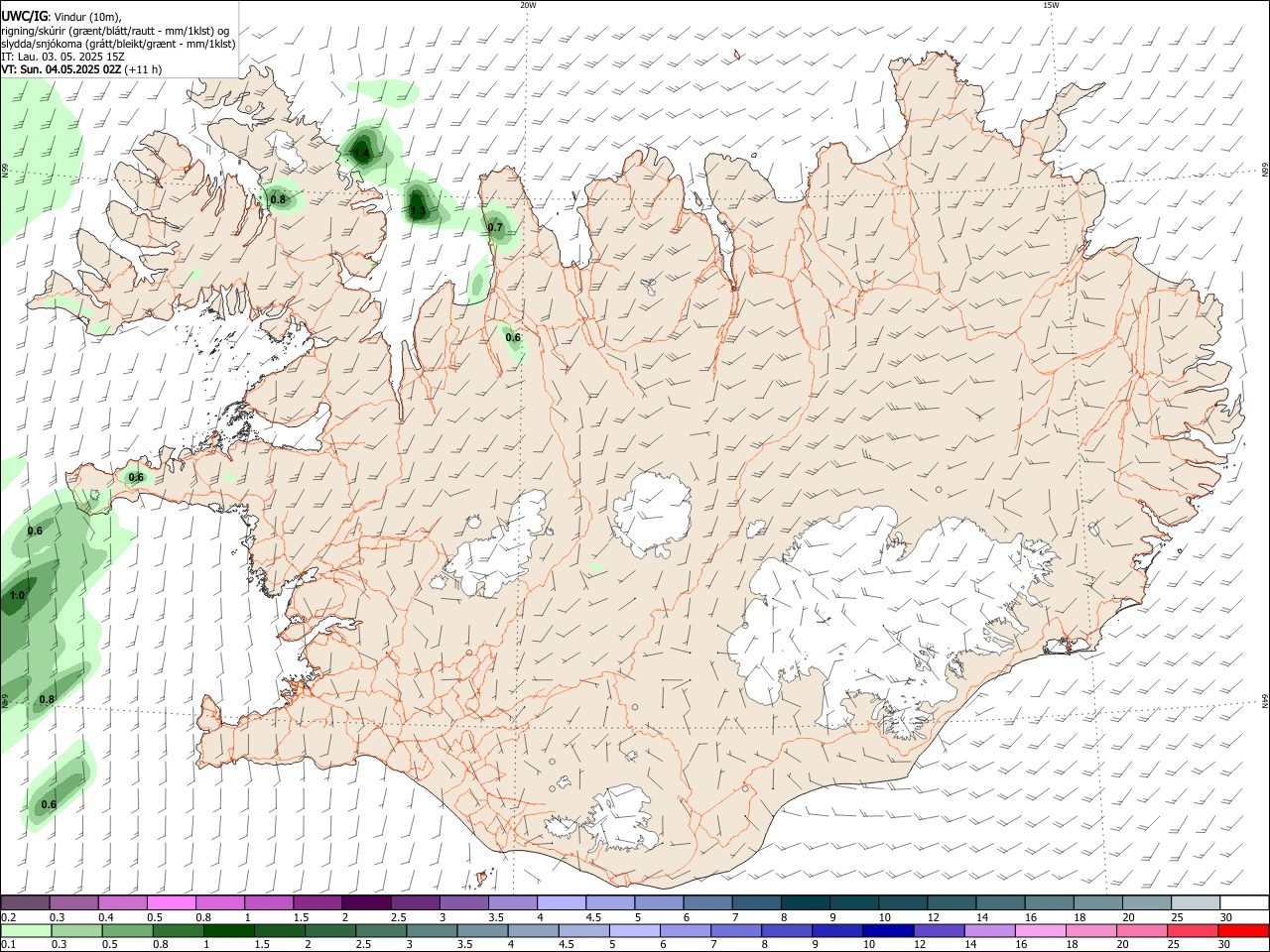Viewport: 1270px width, 952px height.
Task: Click the 20W longitude label
Action: pos(528,5)
